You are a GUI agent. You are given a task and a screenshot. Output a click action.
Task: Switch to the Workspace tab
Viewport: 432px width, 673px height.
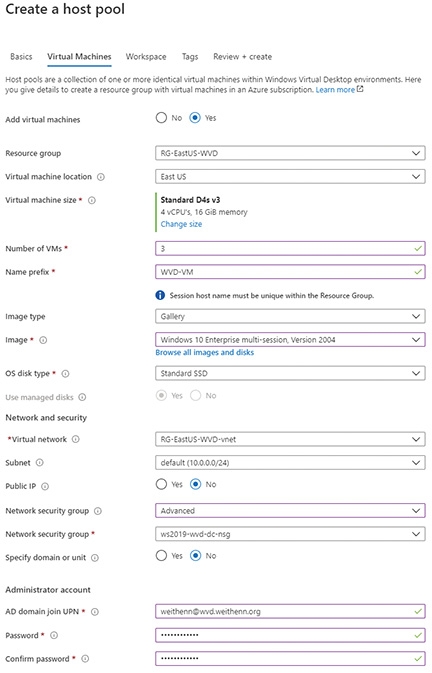coord(146,57)
